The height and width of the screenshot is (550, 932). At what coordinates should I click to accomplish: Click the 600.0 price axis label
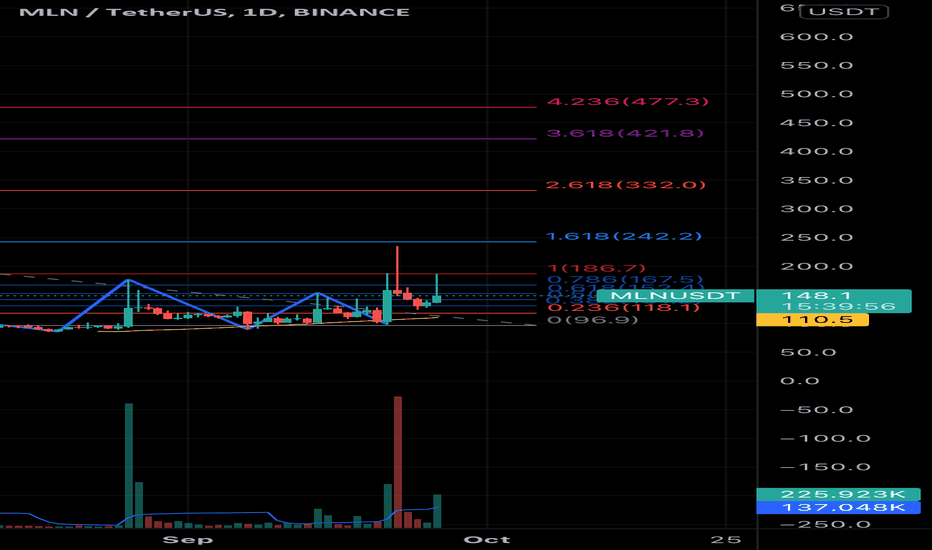(x=817, y=37)
